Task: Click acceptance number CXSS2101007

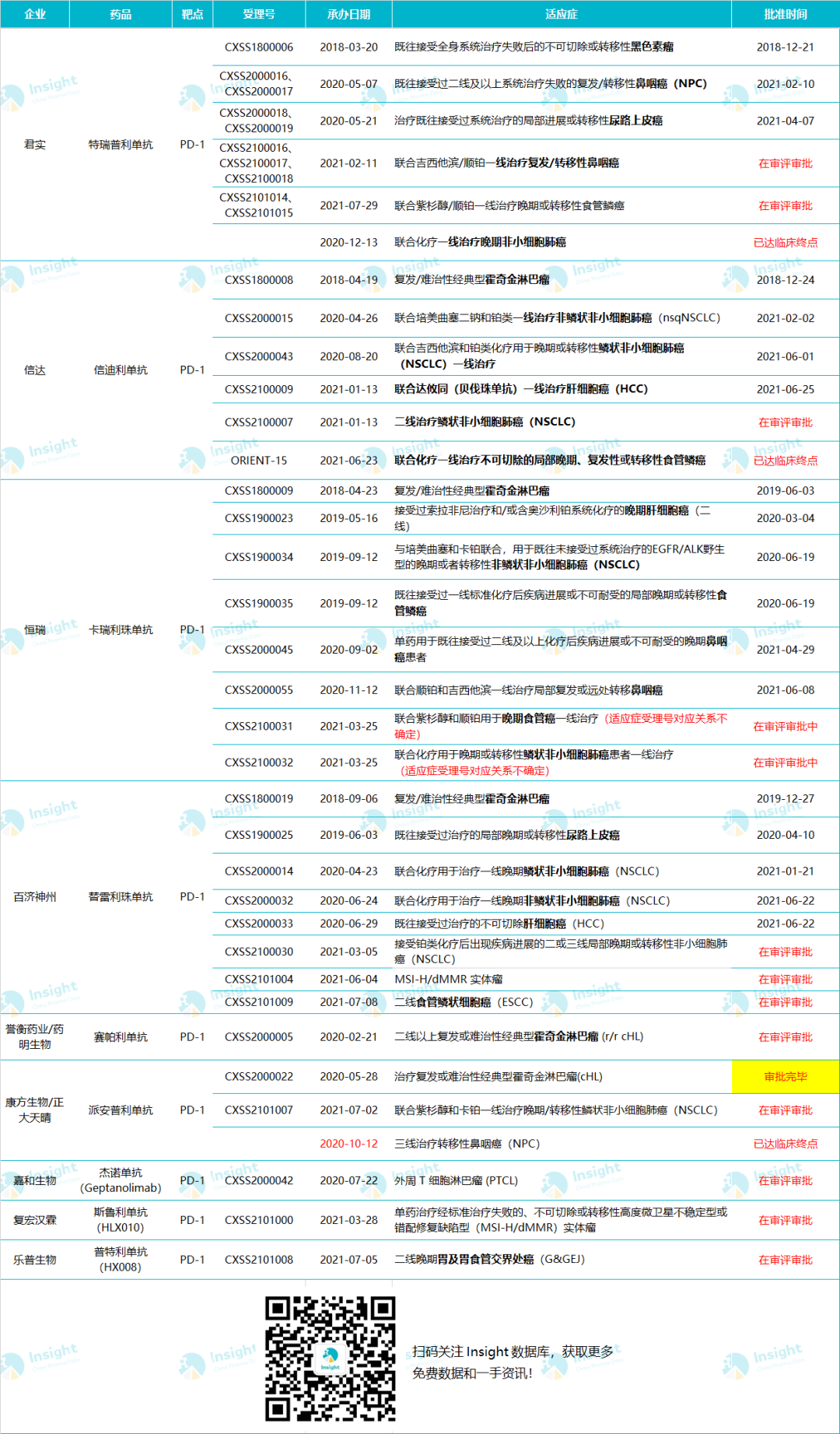Action: tap(259, 1110)
